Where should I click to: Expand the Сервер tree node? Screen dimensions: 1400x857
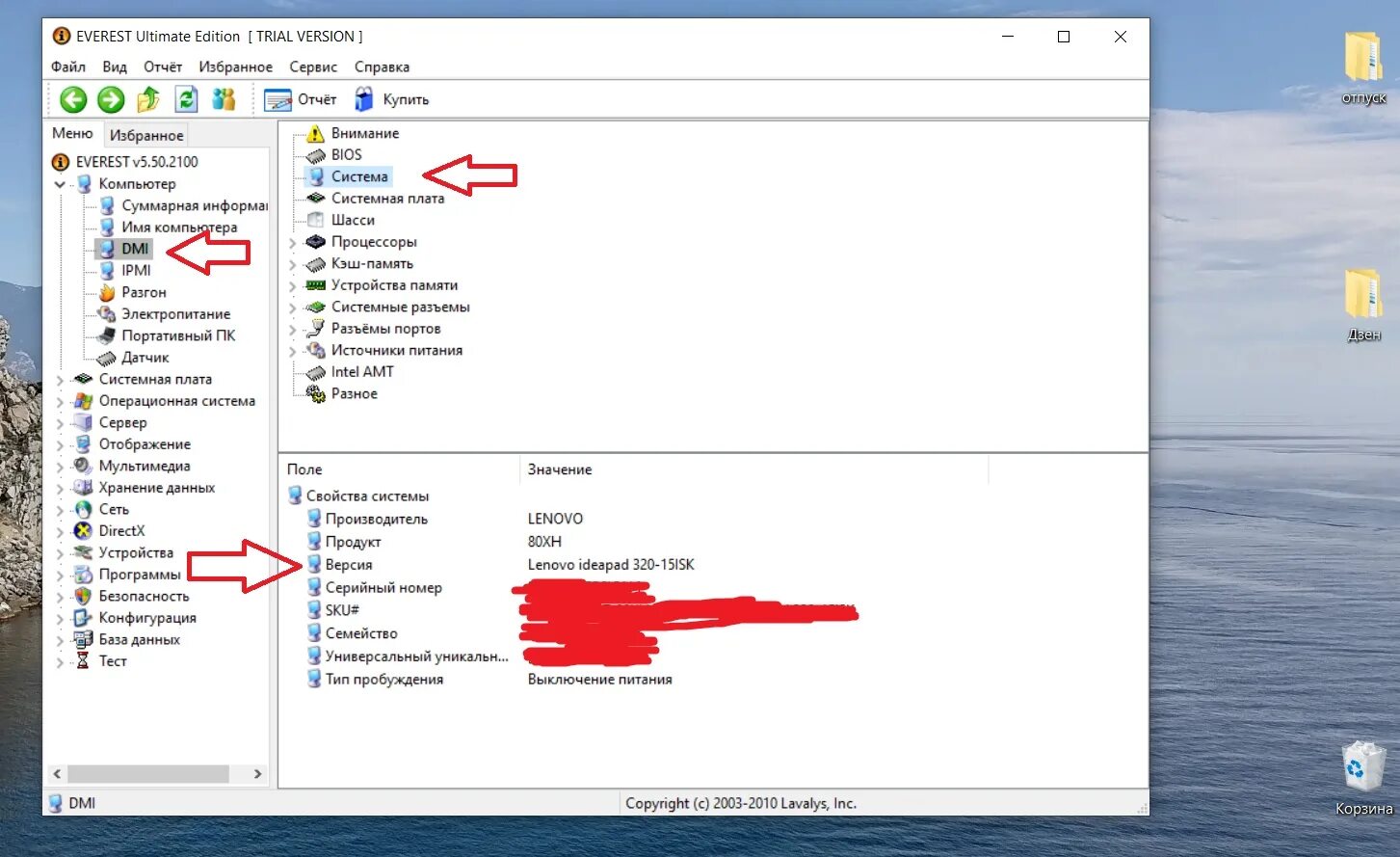[x=60, y=423]
